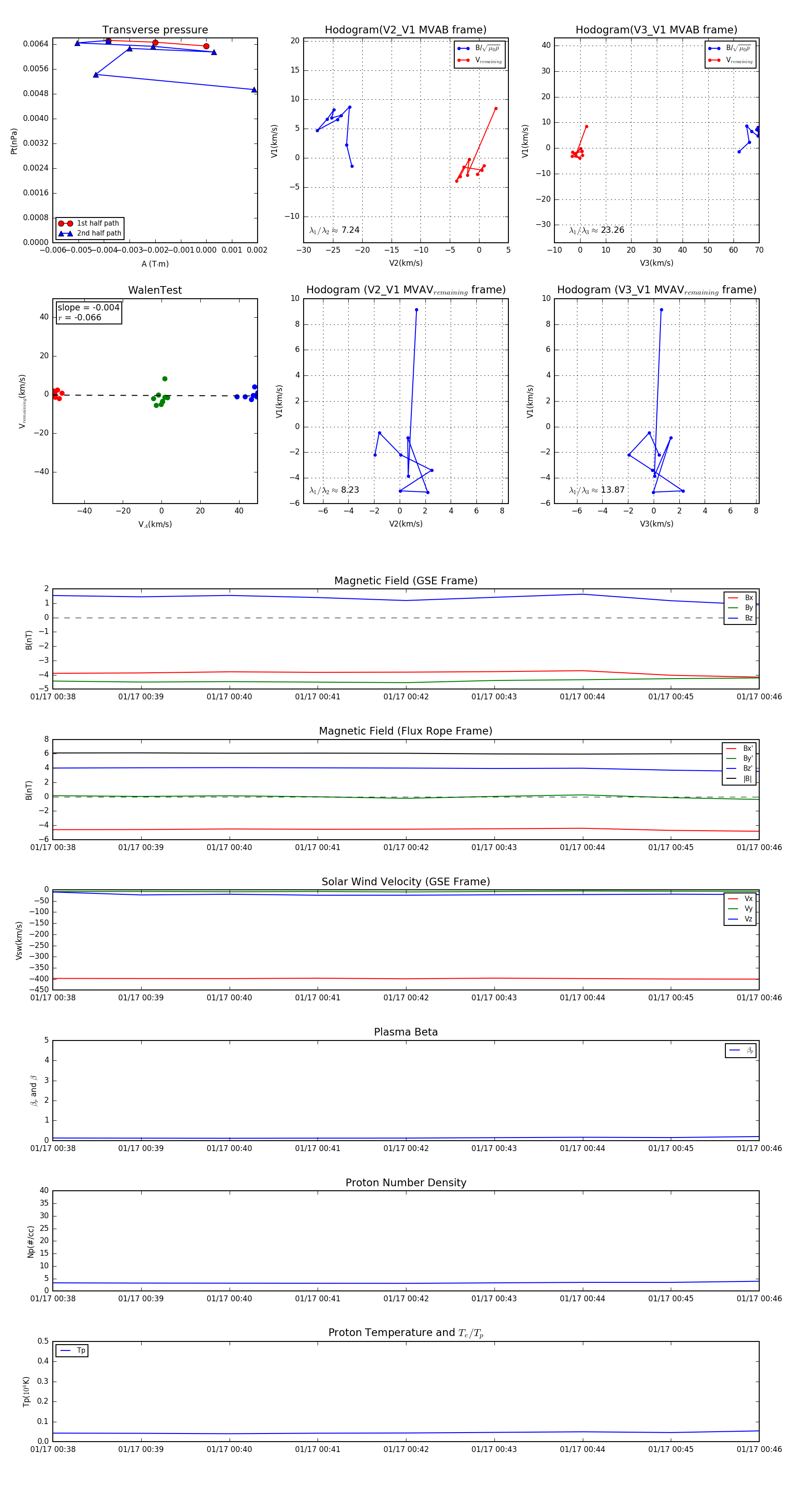Viewport: 812px width, 1489px height.
Task: Click the βp legend in Plasma Beta plot
Action: (x=741, y=1050)
